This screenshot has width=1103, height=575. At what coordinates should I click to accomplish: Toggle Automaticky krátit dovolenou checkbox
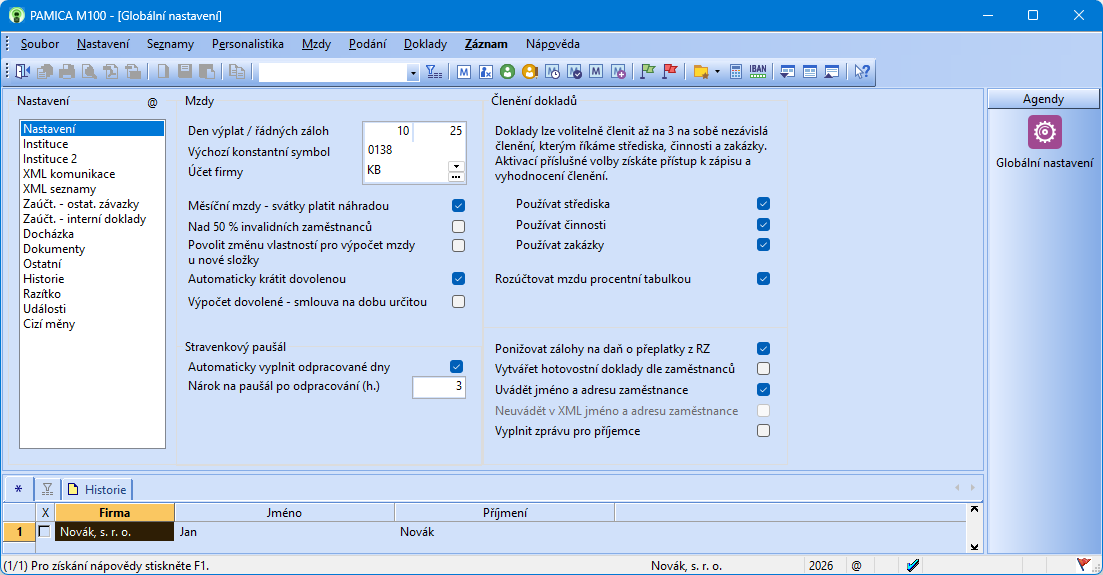[x=458, y=279]
